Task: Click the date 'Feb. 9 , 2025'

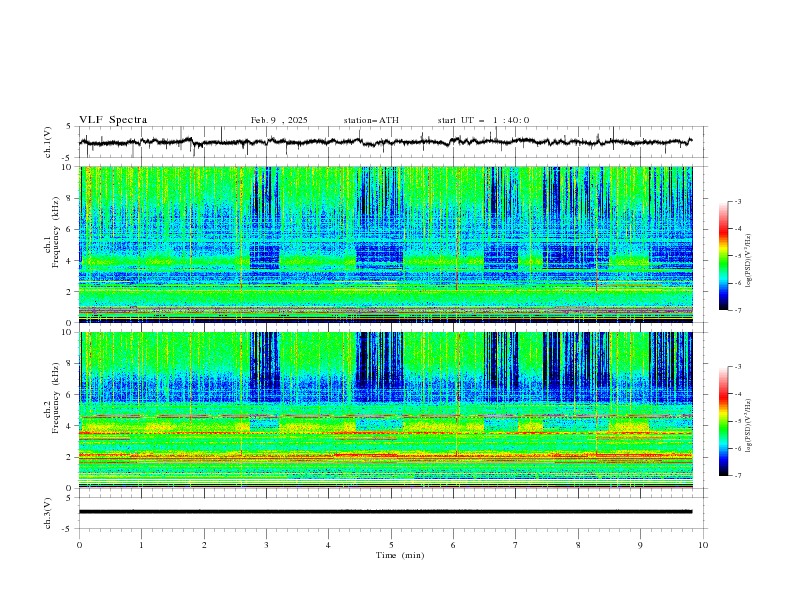Action: pyautogui.click(x=279, y=120)
